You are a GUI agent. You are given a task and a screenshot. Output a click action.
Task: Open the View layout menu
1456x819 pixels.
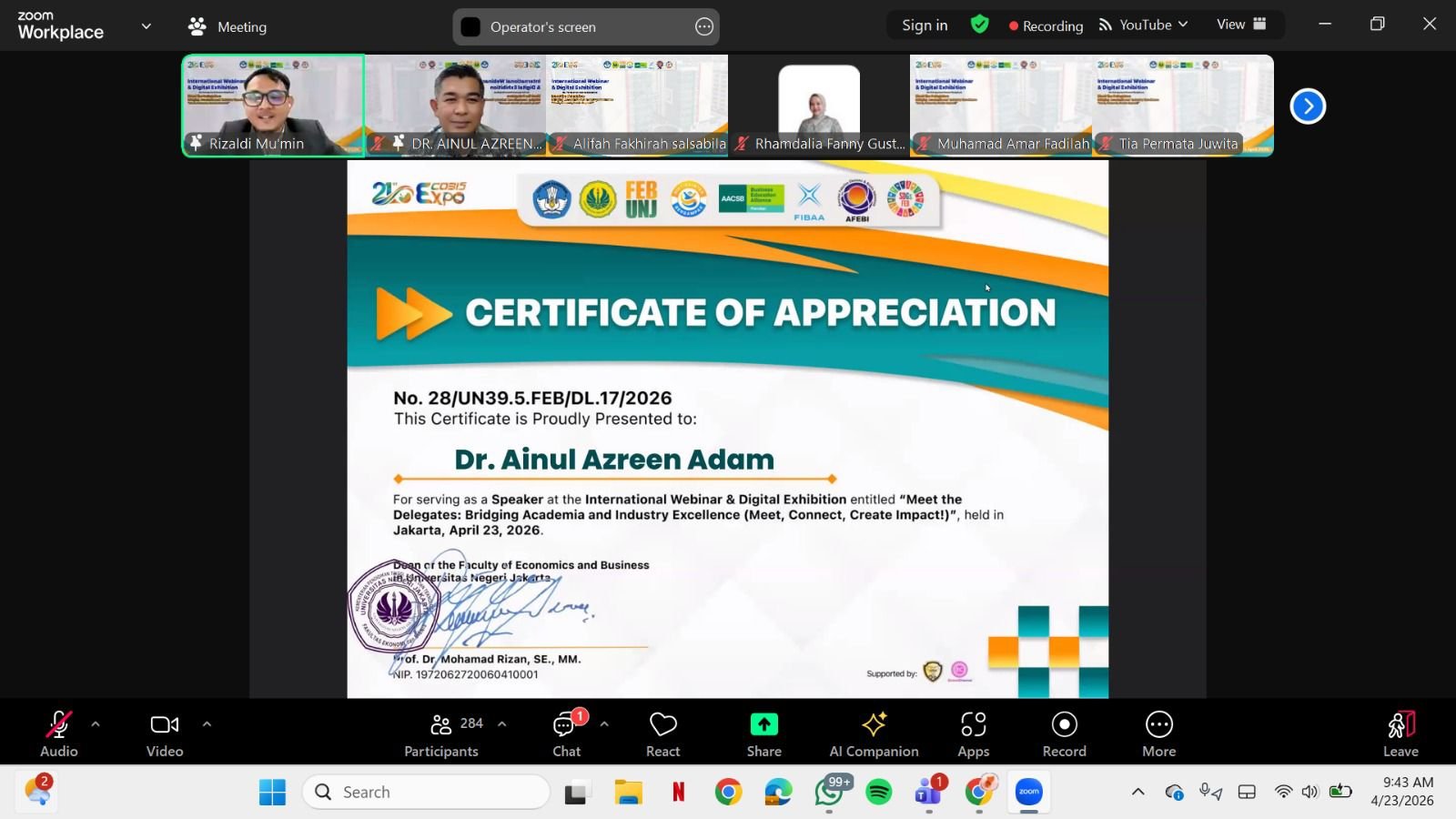coord(1241,25)
